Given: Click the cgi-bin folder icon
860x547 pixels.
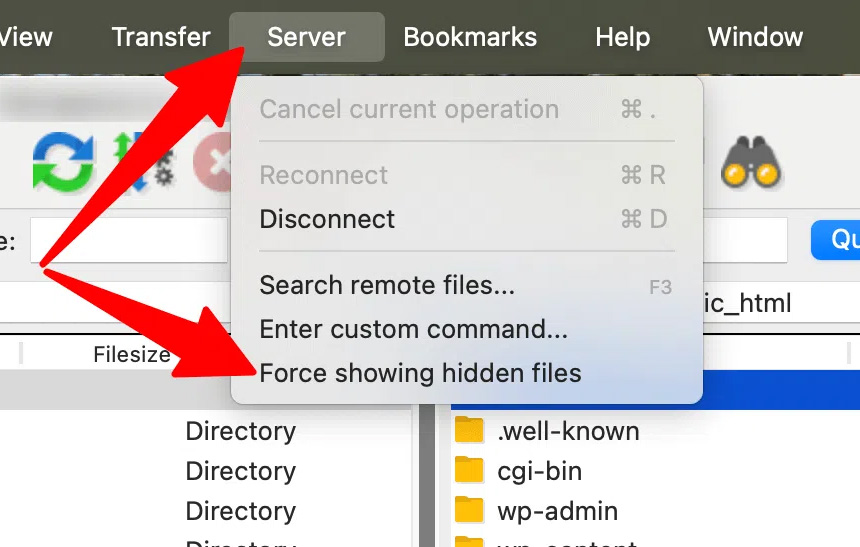Looking at the screenshot, I should click(x=469, y=470).
